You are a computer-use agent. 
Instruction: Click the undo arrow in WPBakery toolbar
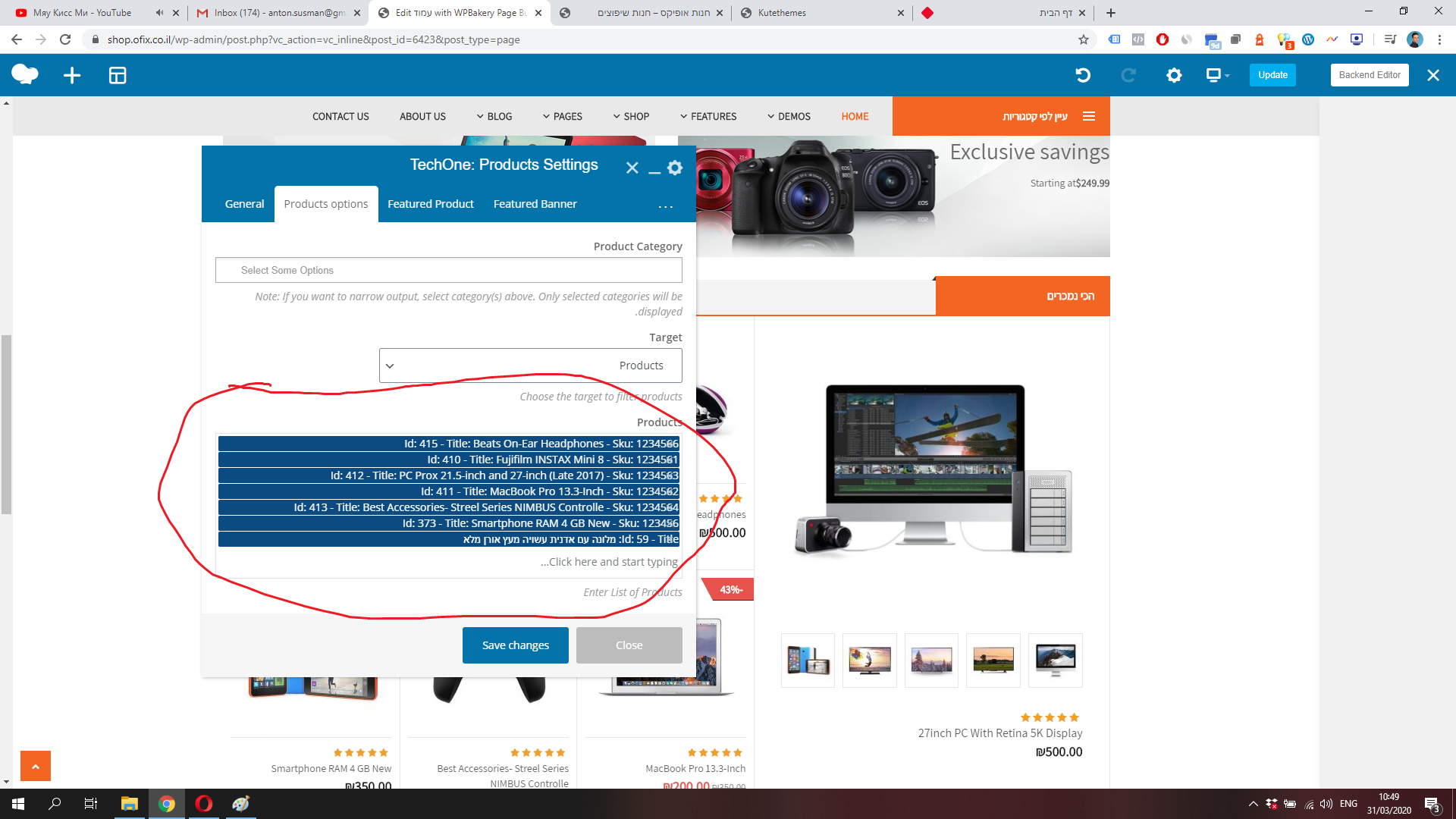1083,75
